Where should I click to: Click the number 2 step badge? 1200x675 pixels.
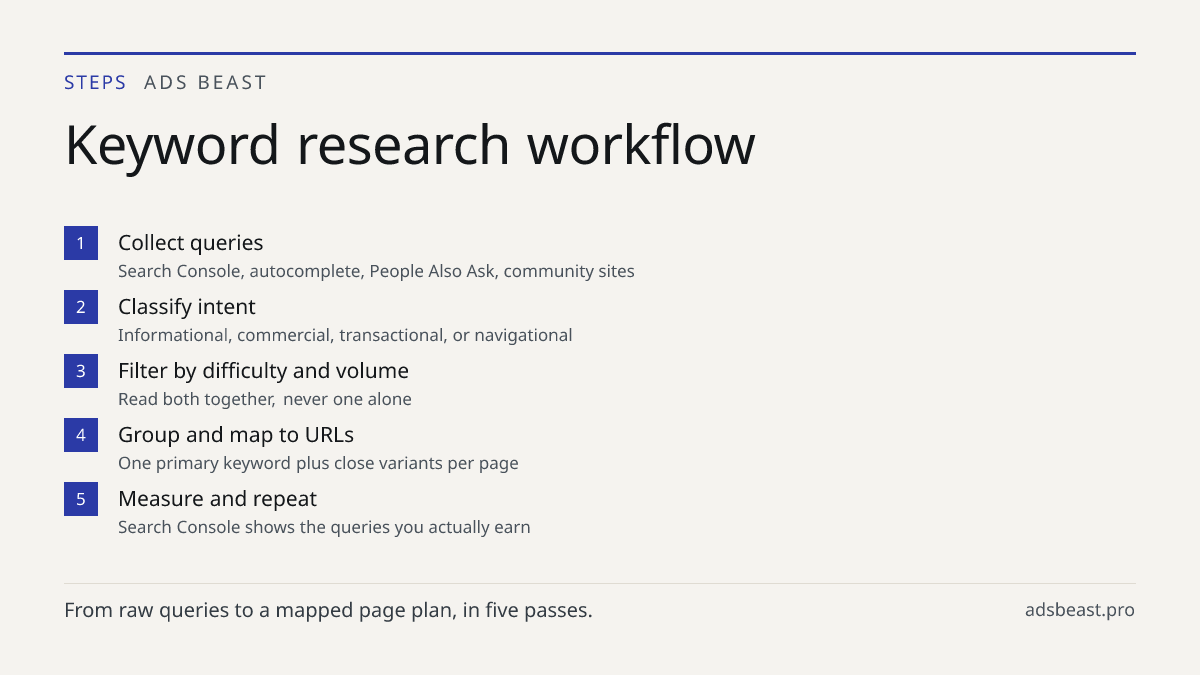pyautogui.click(x=81, y=307)
